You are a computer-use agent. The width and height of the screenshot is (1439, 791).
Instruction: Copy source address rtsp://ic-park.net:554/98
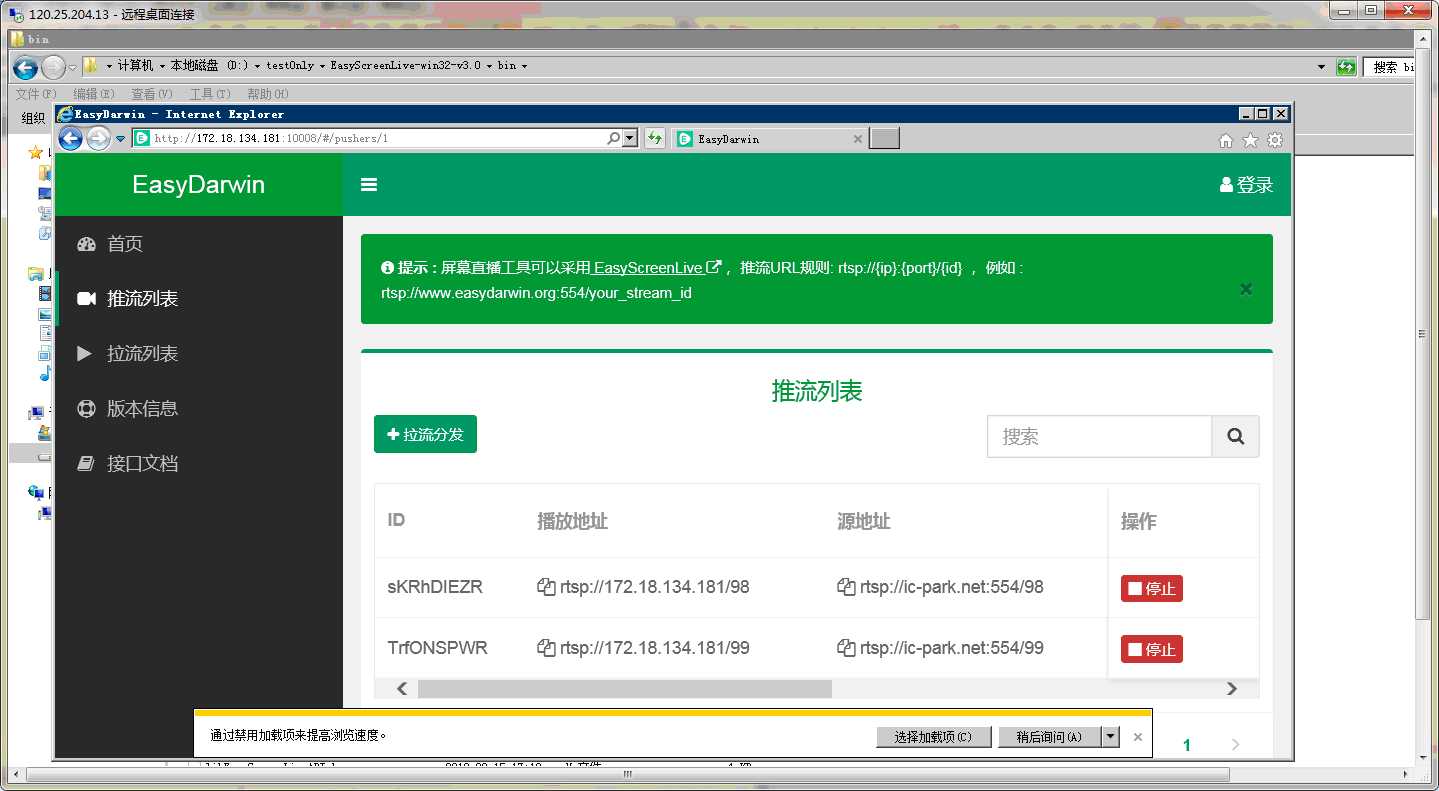pos(845,587)
